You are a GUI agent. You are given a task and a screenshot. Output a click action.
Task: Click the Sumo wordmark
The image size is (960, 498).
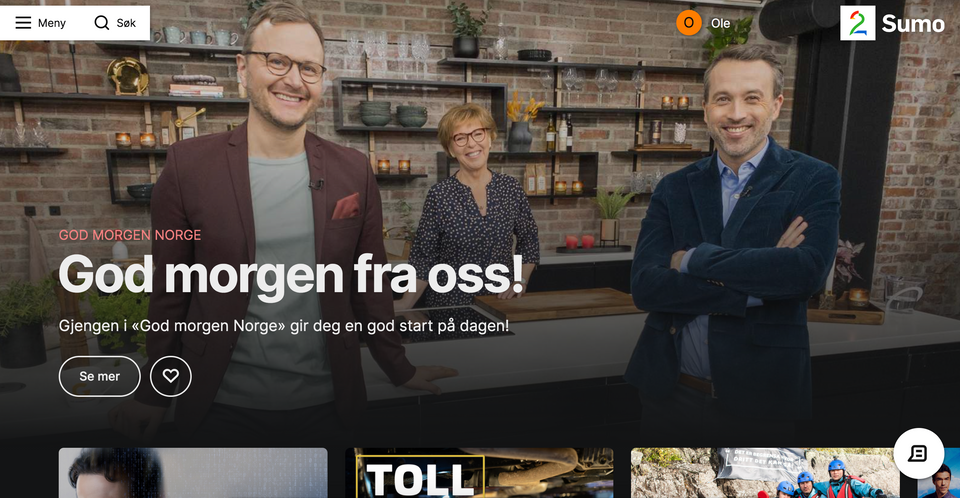[x=913, y=24]
